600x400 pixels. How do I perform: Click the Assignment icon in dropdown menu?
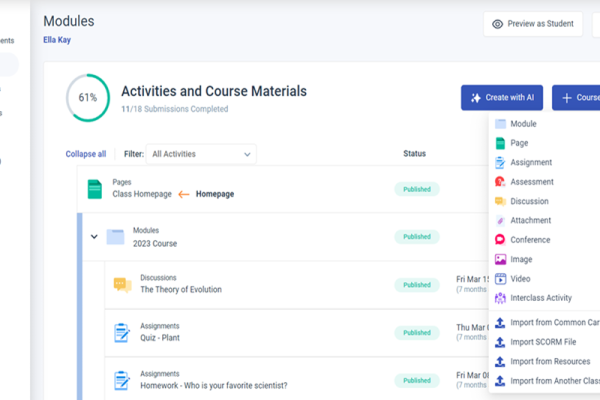click(x=500, y=163)
